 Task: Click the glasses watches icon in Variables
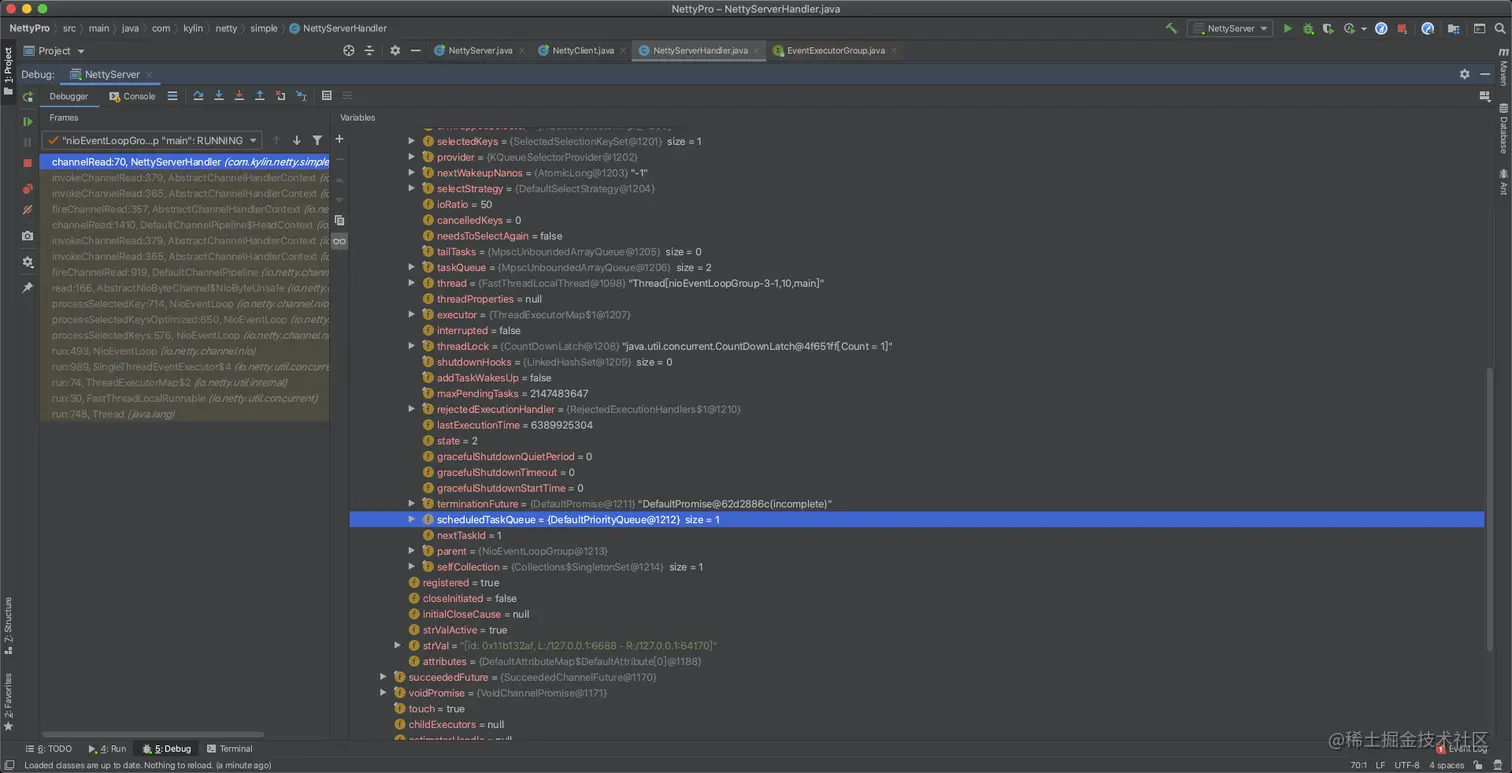(340, 241)
